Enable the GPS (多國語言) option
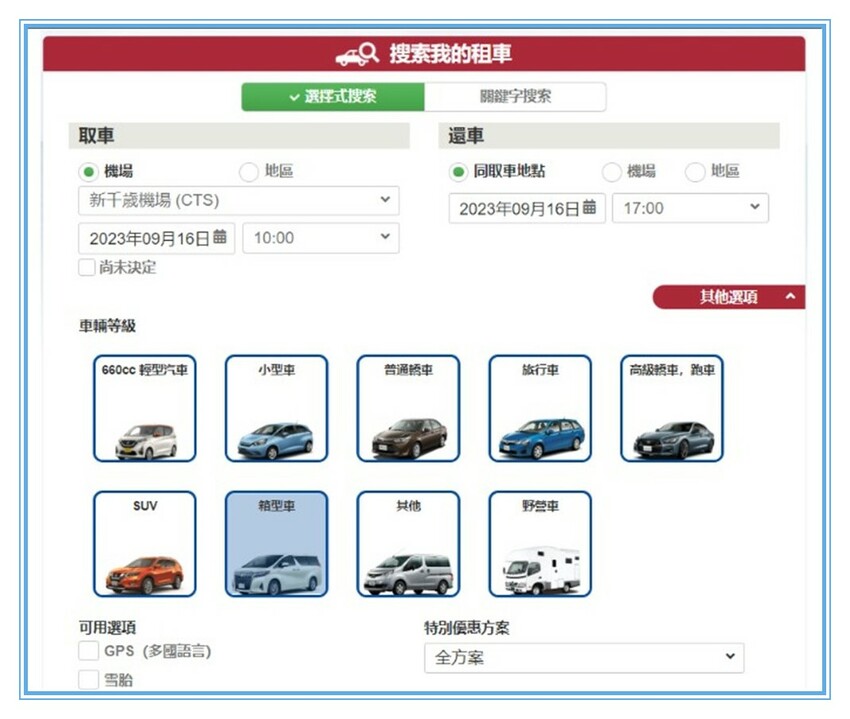The image size is (850, 719). pos(88,652)
